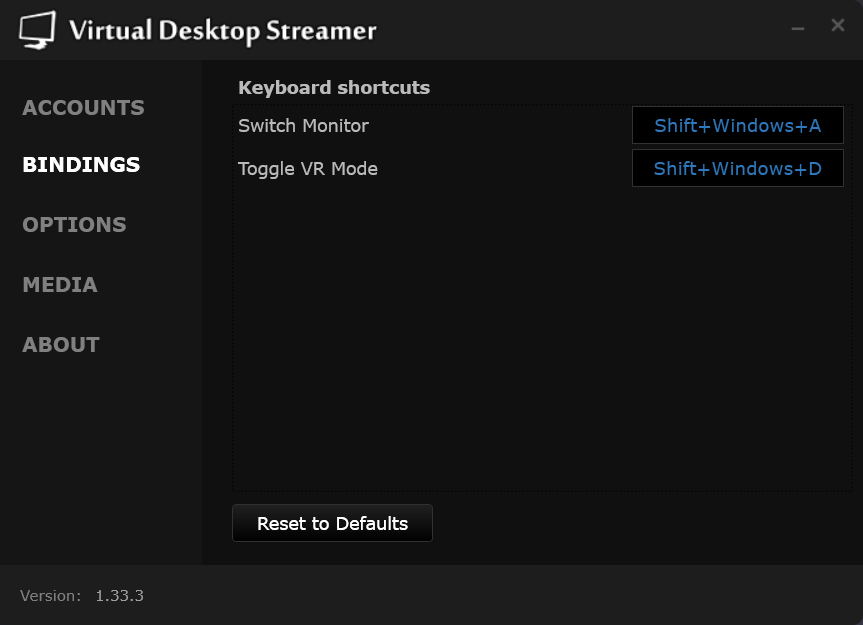863x625 pixels.
Task: Click the Version label in the status bar
Action: [50, 595]
